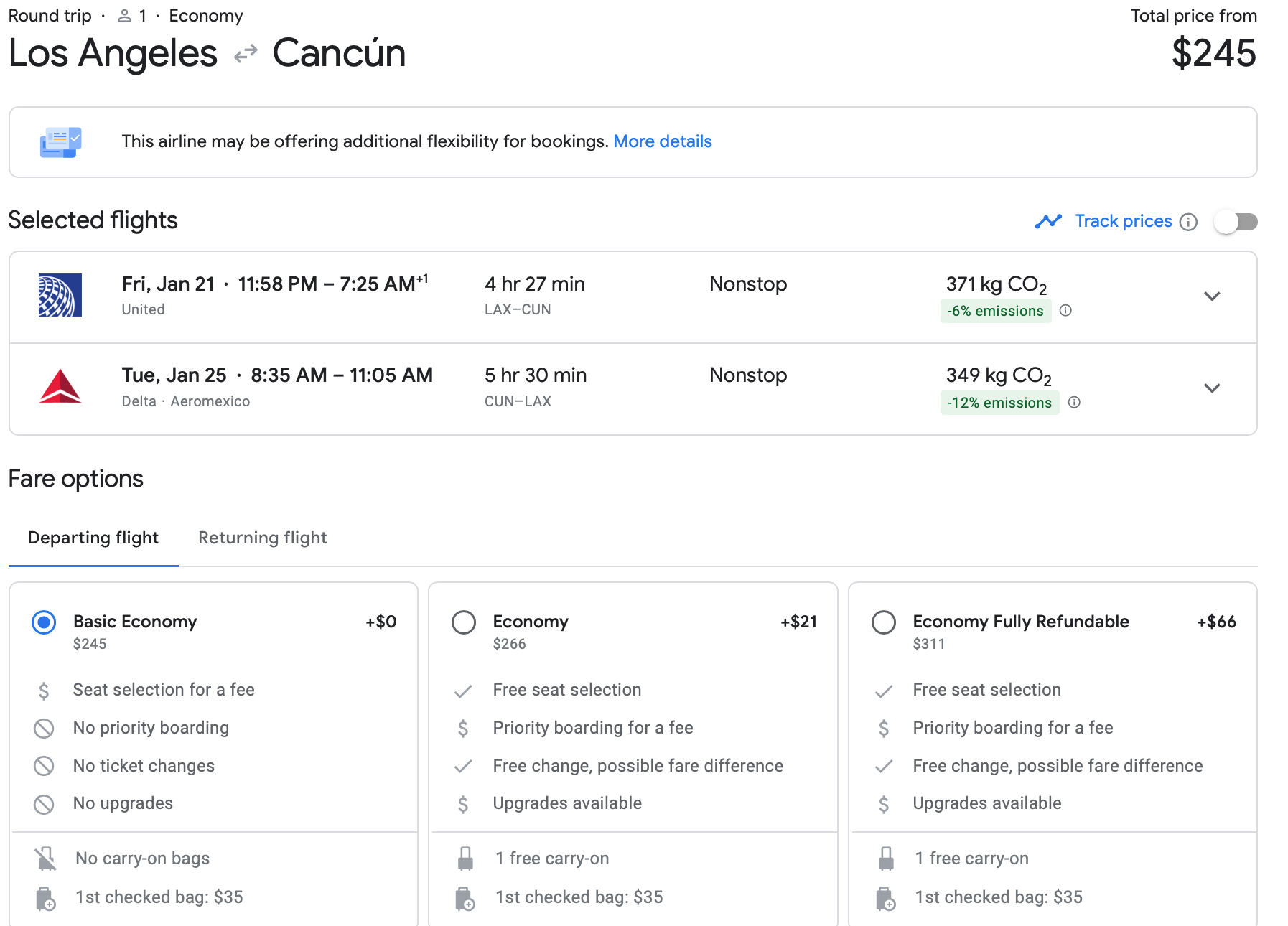Click the Track prices graph icon
Screen dimensions: 1288x926
1048,222
